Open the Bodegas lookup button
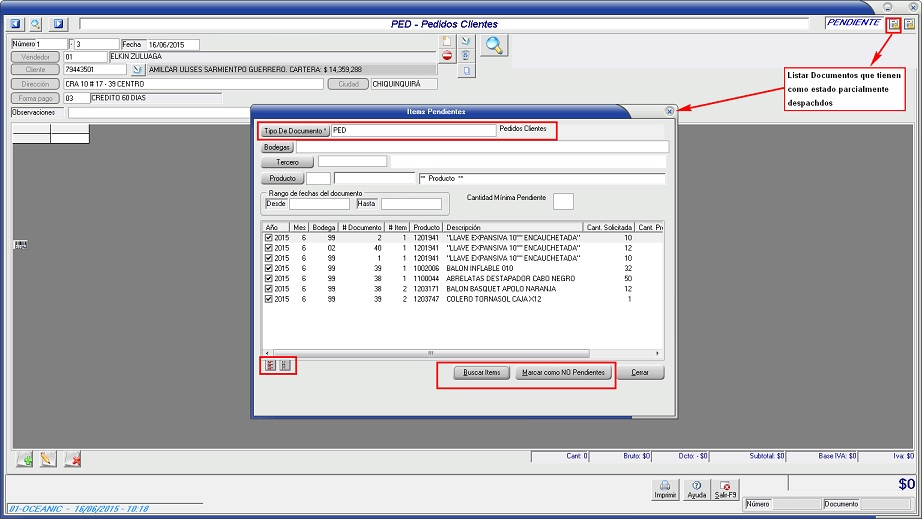 [277, 147]
